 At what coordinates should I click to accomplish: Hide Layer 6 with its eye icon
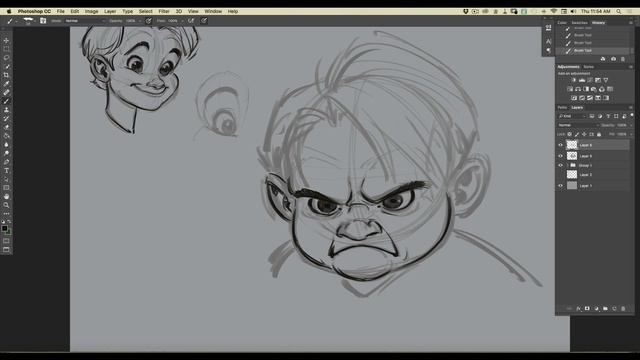tap(560, 145)
